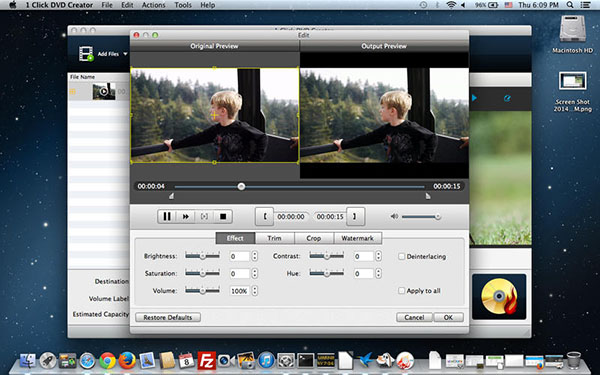Click the left trim marker below timeline

171,196
